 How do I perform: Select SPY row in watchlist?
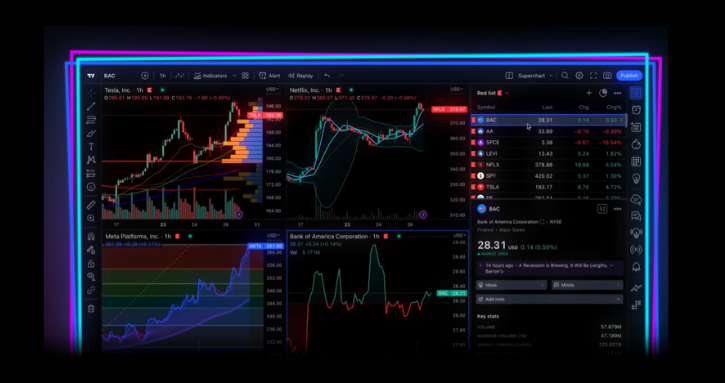tap(548, 176)
